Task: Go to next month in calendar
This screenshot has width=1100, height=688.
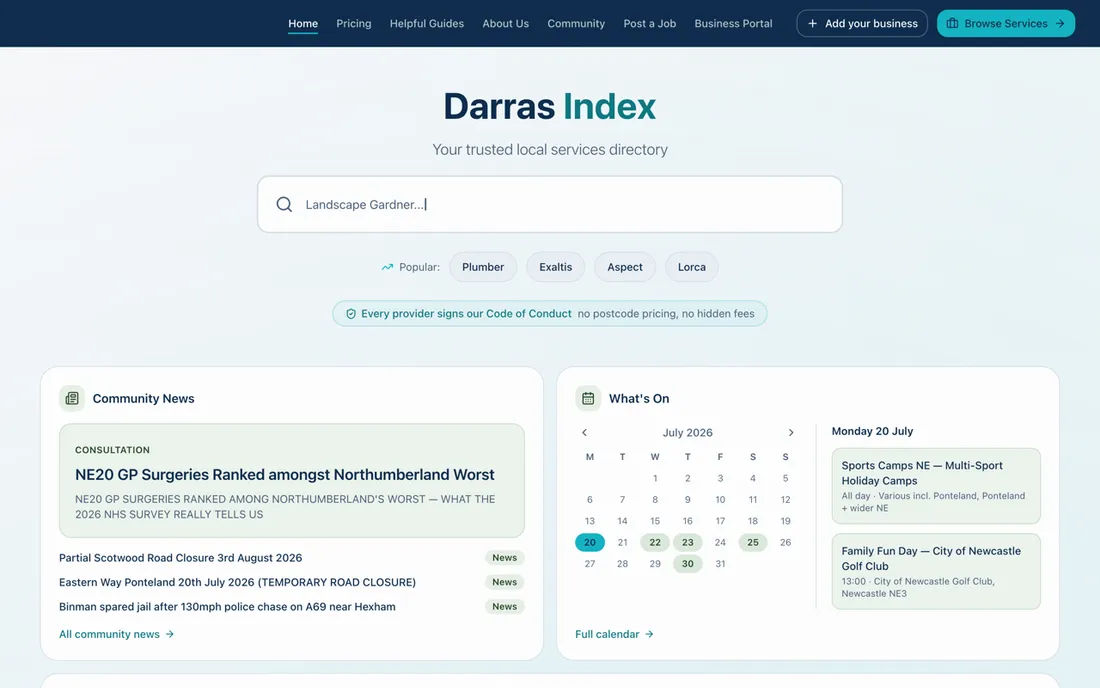Action: pos(791,432)
